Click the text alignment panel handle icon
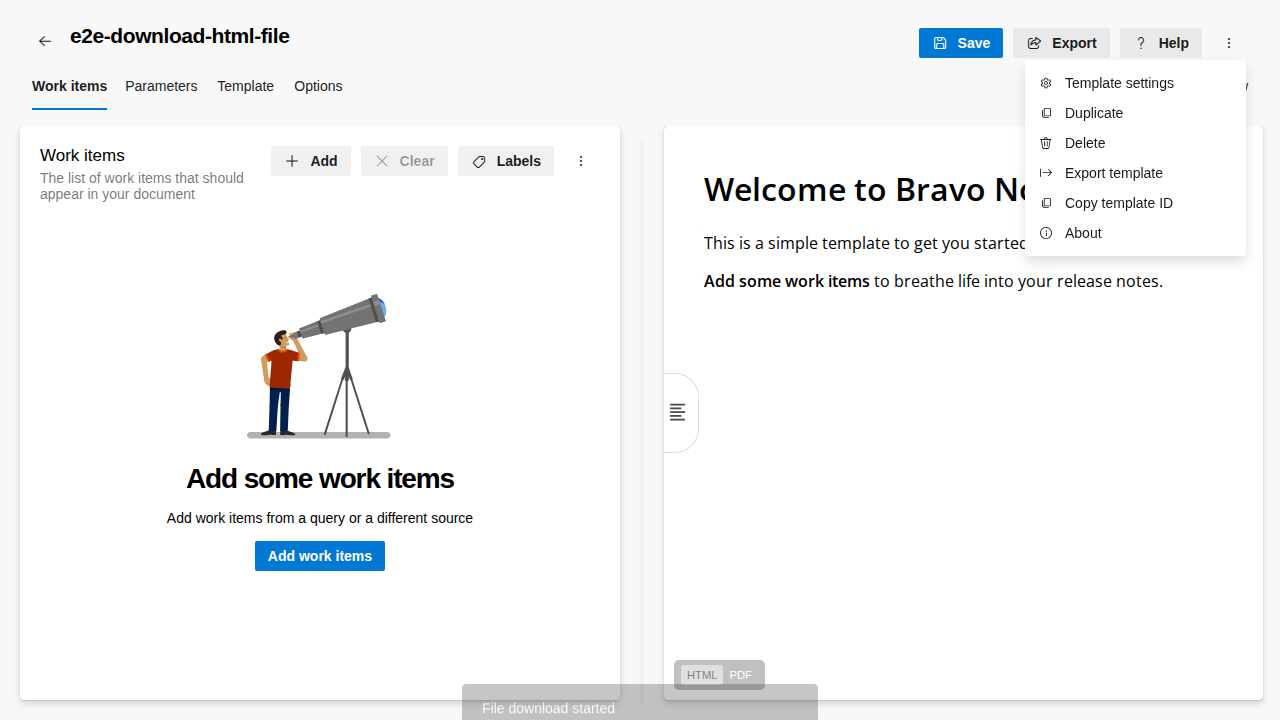 [678, 412]
